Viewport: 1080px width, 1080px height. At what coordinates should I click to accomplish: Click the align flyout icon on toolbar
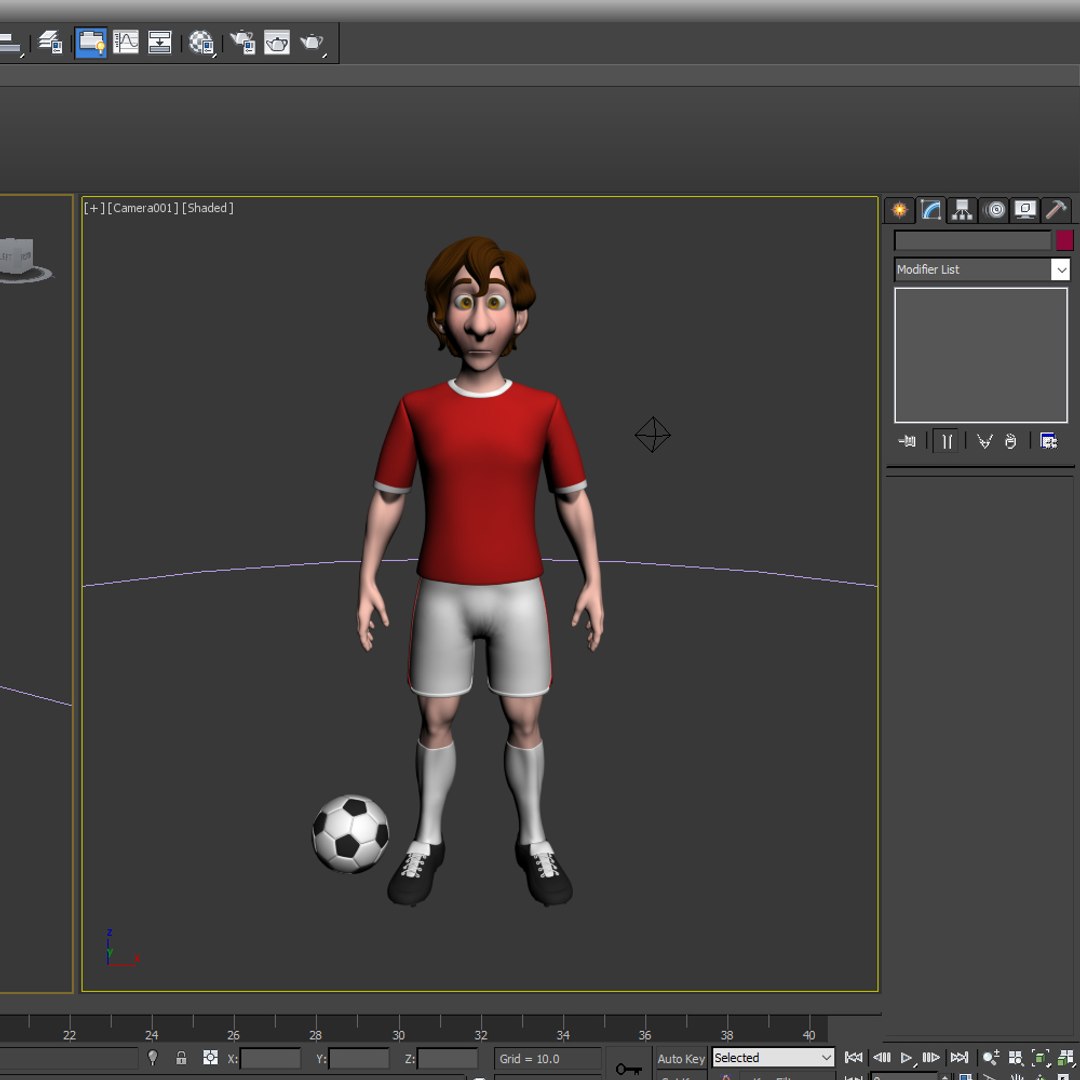(x=10, y=44)
